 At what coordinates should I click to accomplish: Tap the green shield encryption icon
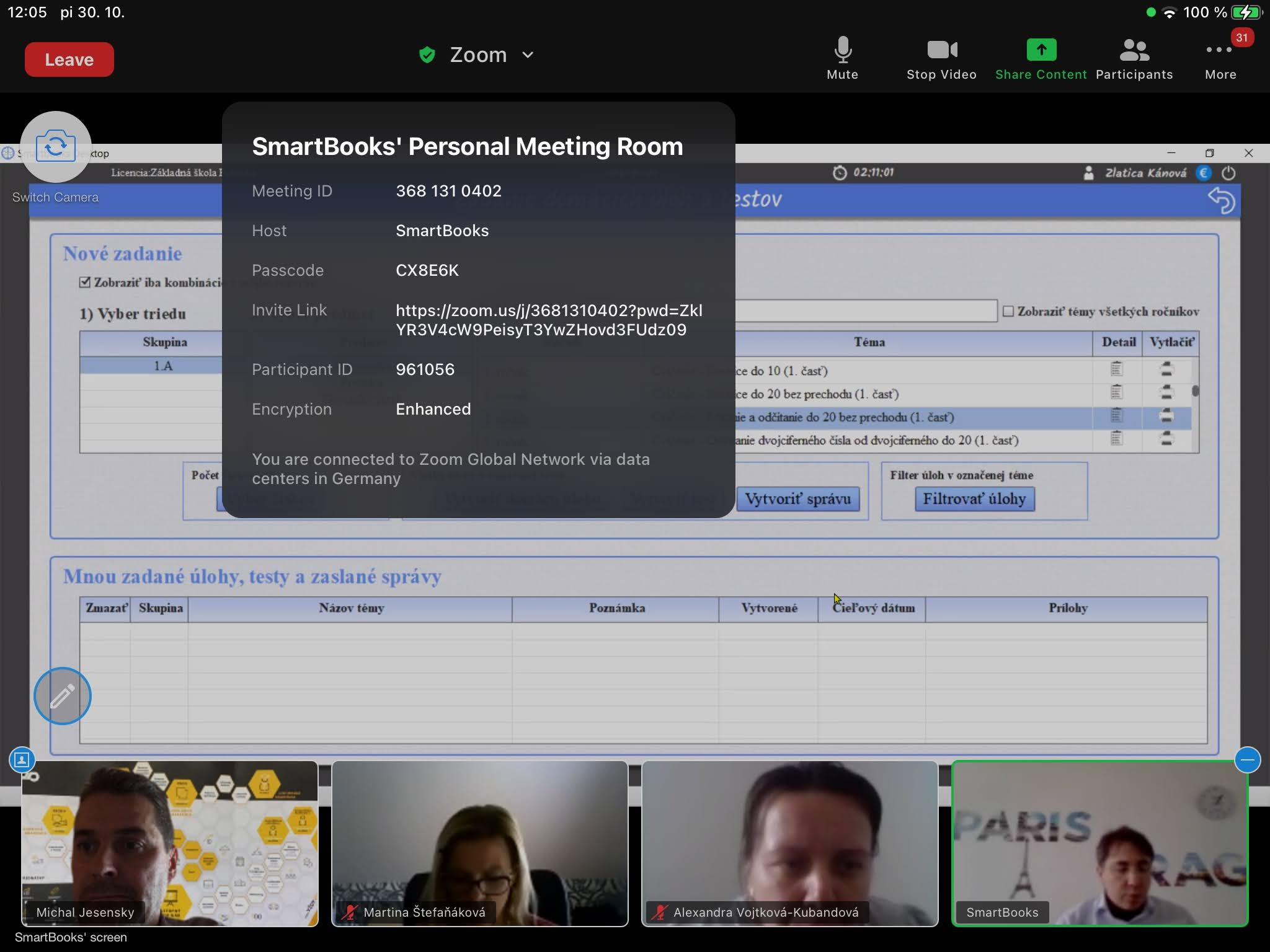pyautogui.click(x=427, y=55)
